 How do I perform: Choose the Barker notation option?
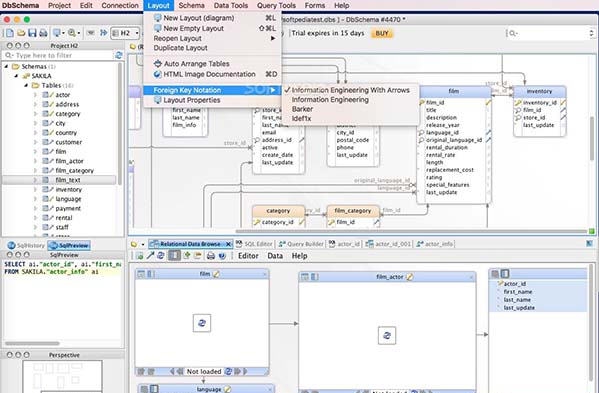pos(302,109)
